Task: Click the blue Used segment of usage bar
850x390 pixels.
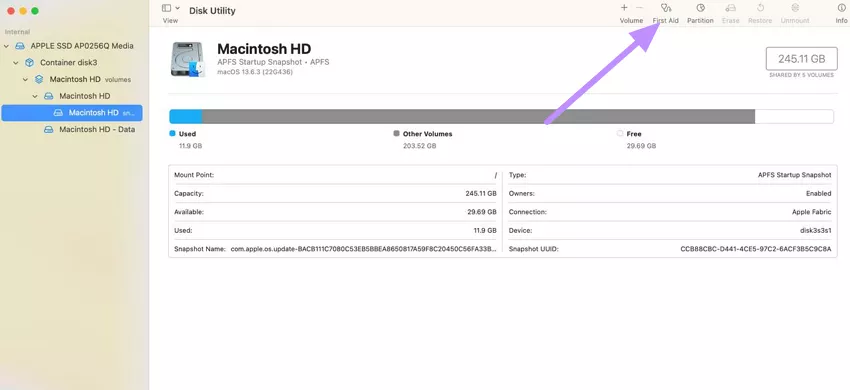Action: click(x=186, y=116)
